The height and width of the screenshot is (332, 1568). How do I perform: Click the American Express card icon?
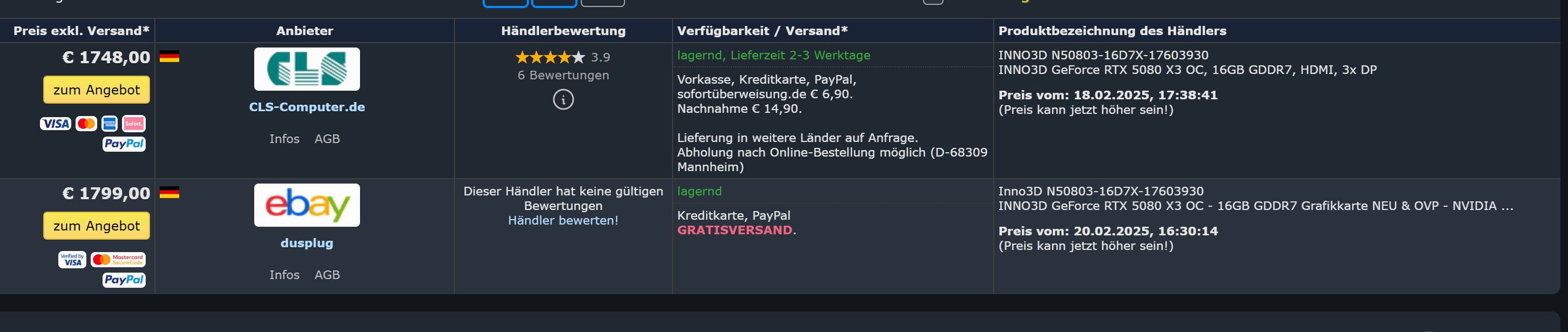pyautogui.click(x=110, y=124)
